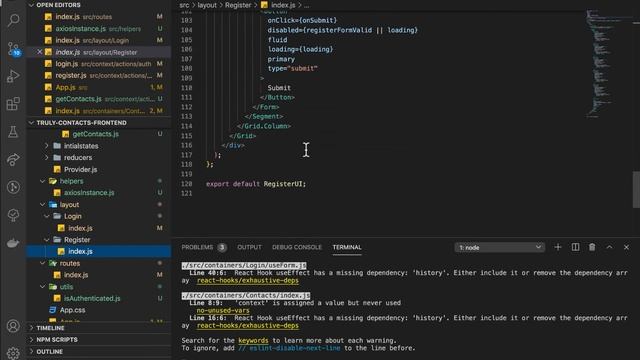Open App.js in open editors
This screenshot has height=360, width=640.
tap(99, 87)
